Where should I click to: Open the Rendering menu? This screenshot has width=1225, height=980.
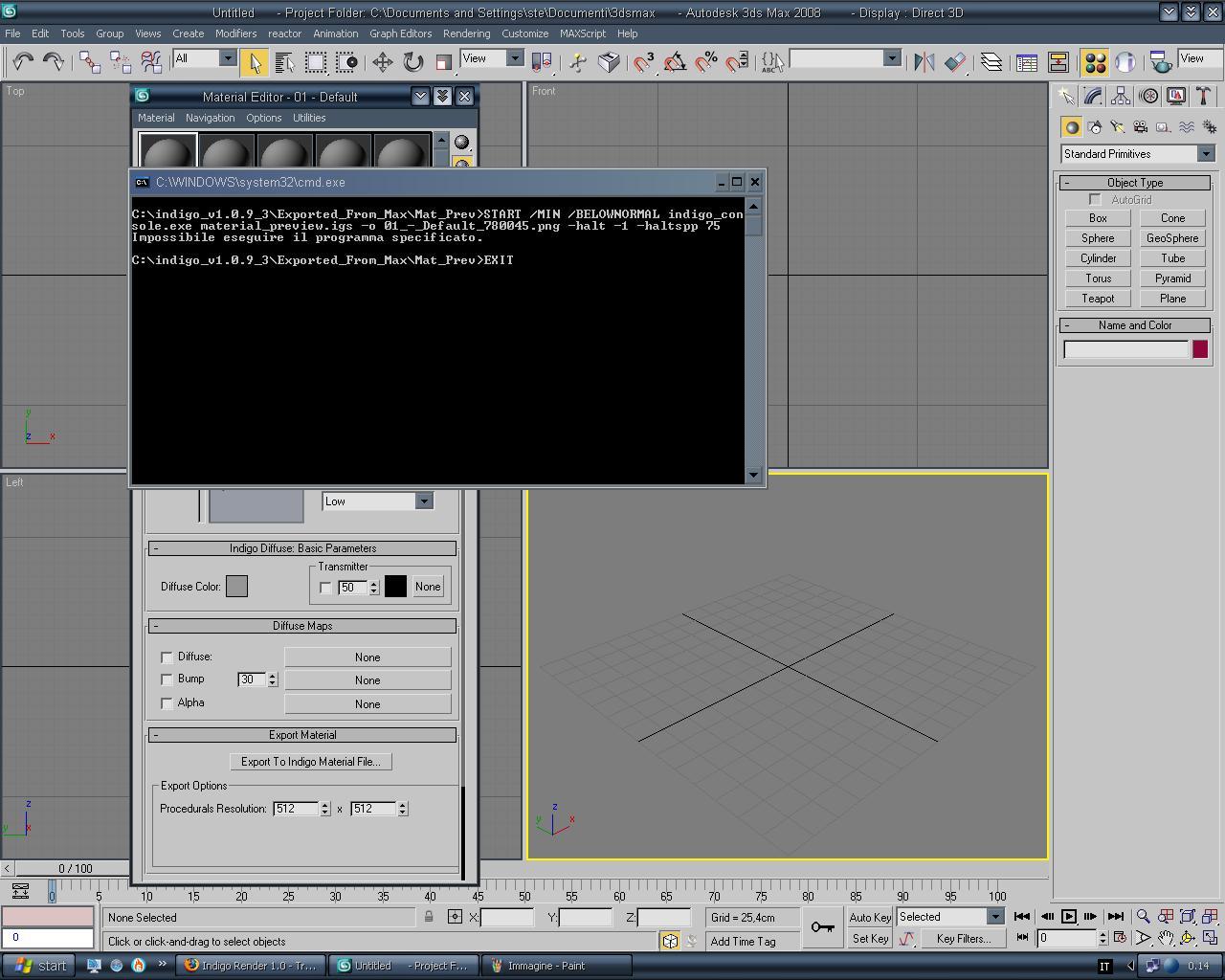pos(466,33)
